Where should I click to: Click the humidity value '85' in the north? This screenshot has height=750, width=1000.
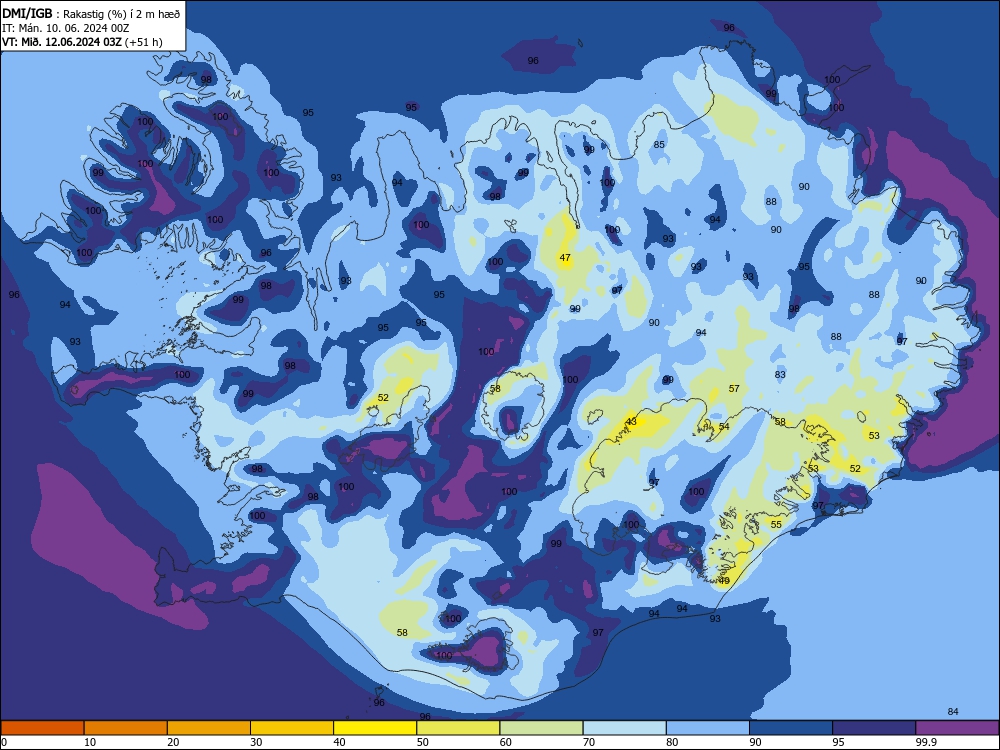tap(659, 144)
